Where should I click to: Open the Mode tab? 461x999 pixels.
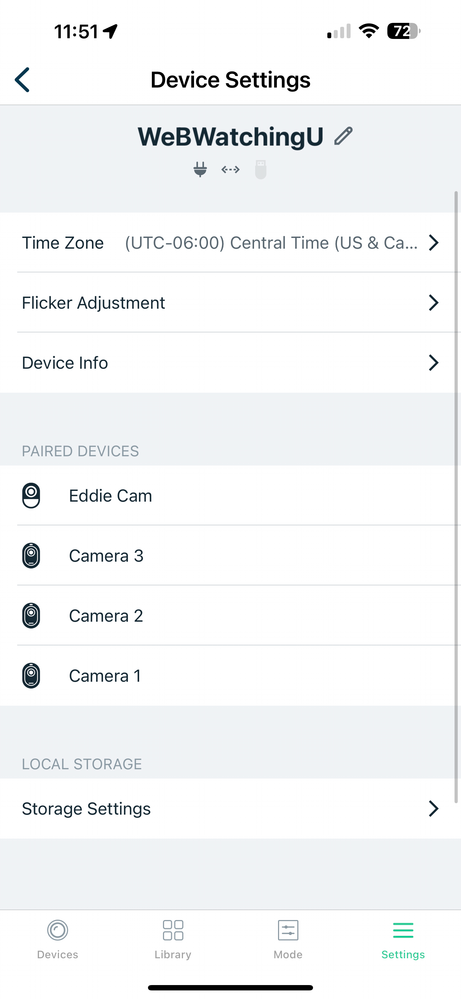[x=288, y=939]
